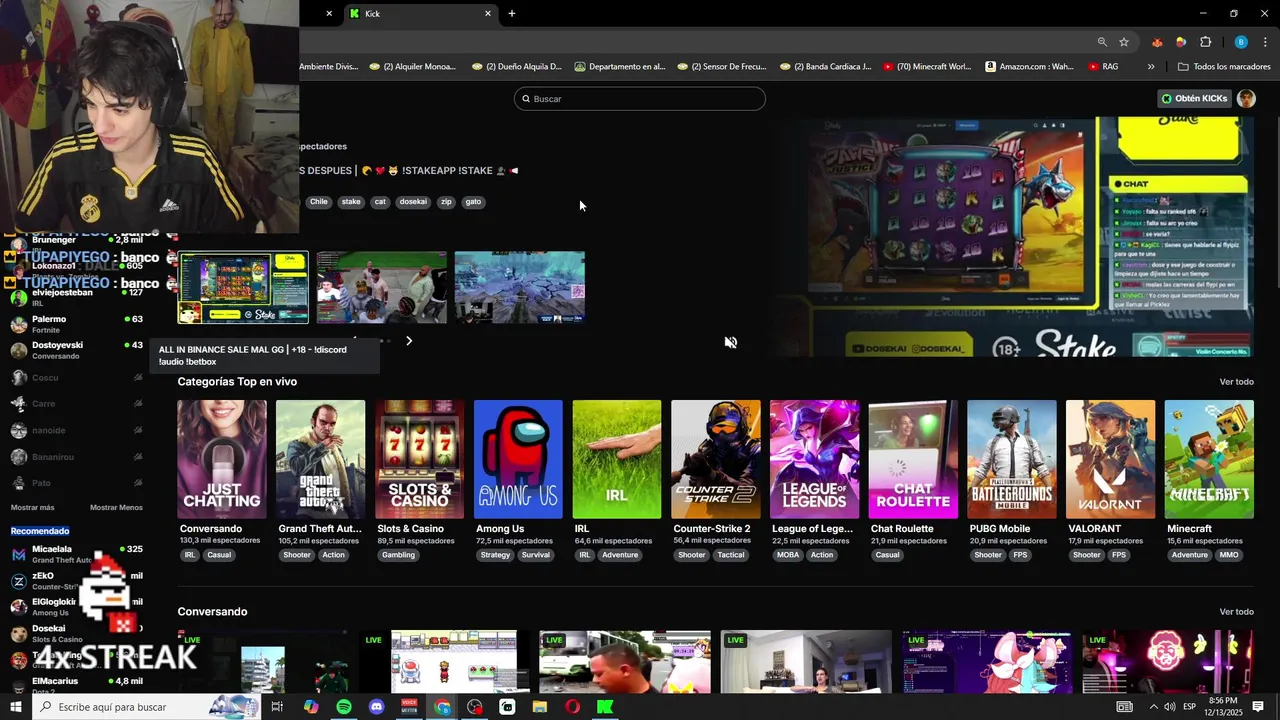1280x720 pixels.
Task: Open the Chrome profile B avatar
Action: point(1241,42)
